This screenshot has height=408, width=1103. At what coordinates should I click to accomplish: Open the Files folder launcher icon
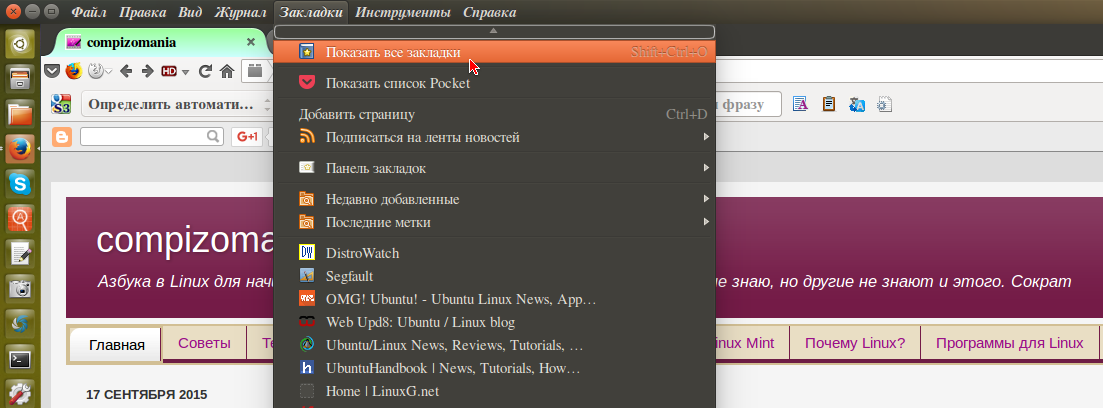coord(20,114)
